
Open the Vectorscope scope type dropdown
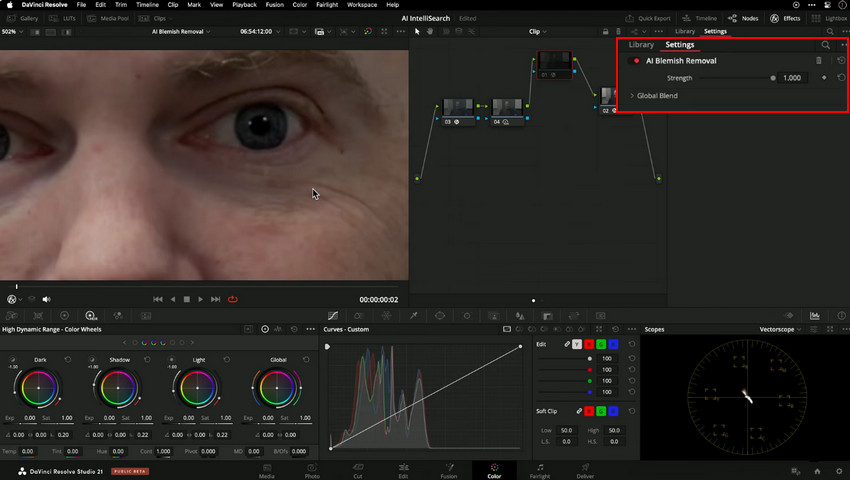780,329
